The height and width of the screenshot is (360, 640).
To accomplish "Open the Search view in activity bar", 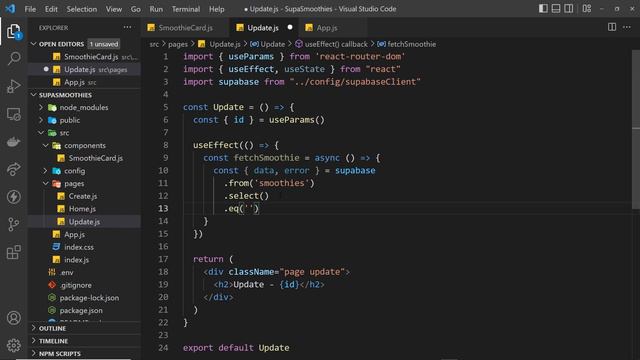I will (13, 58).
